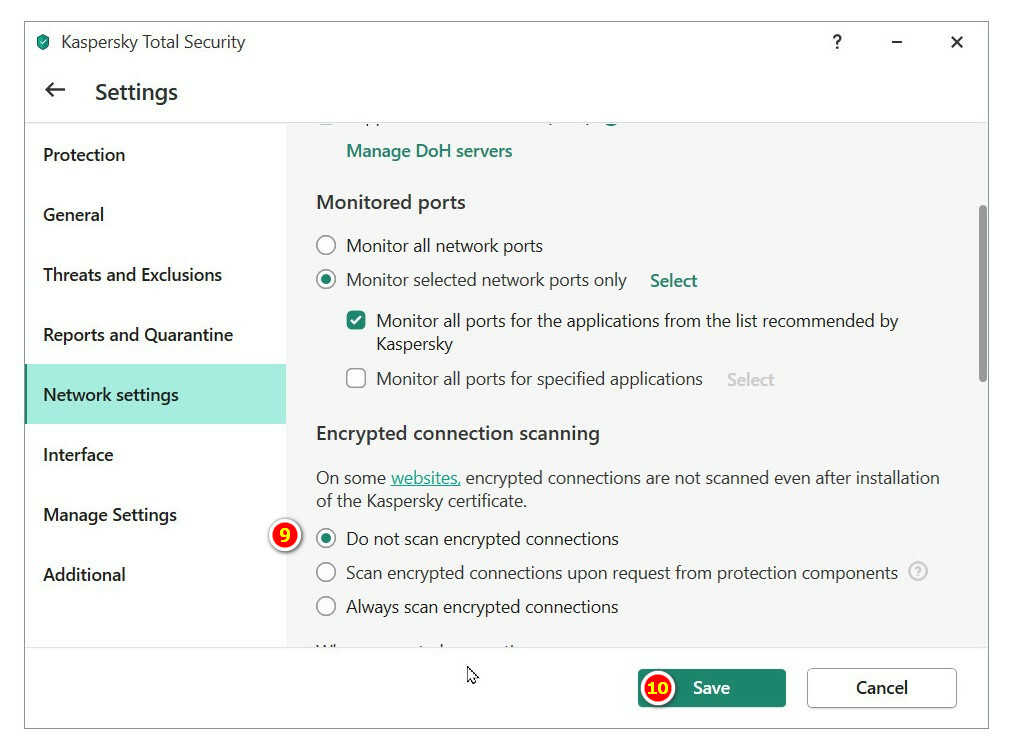This screenshot has width=1014, height=748.
Task: Close the Kaspersky Total Security window
Action: tap(956, 42)
